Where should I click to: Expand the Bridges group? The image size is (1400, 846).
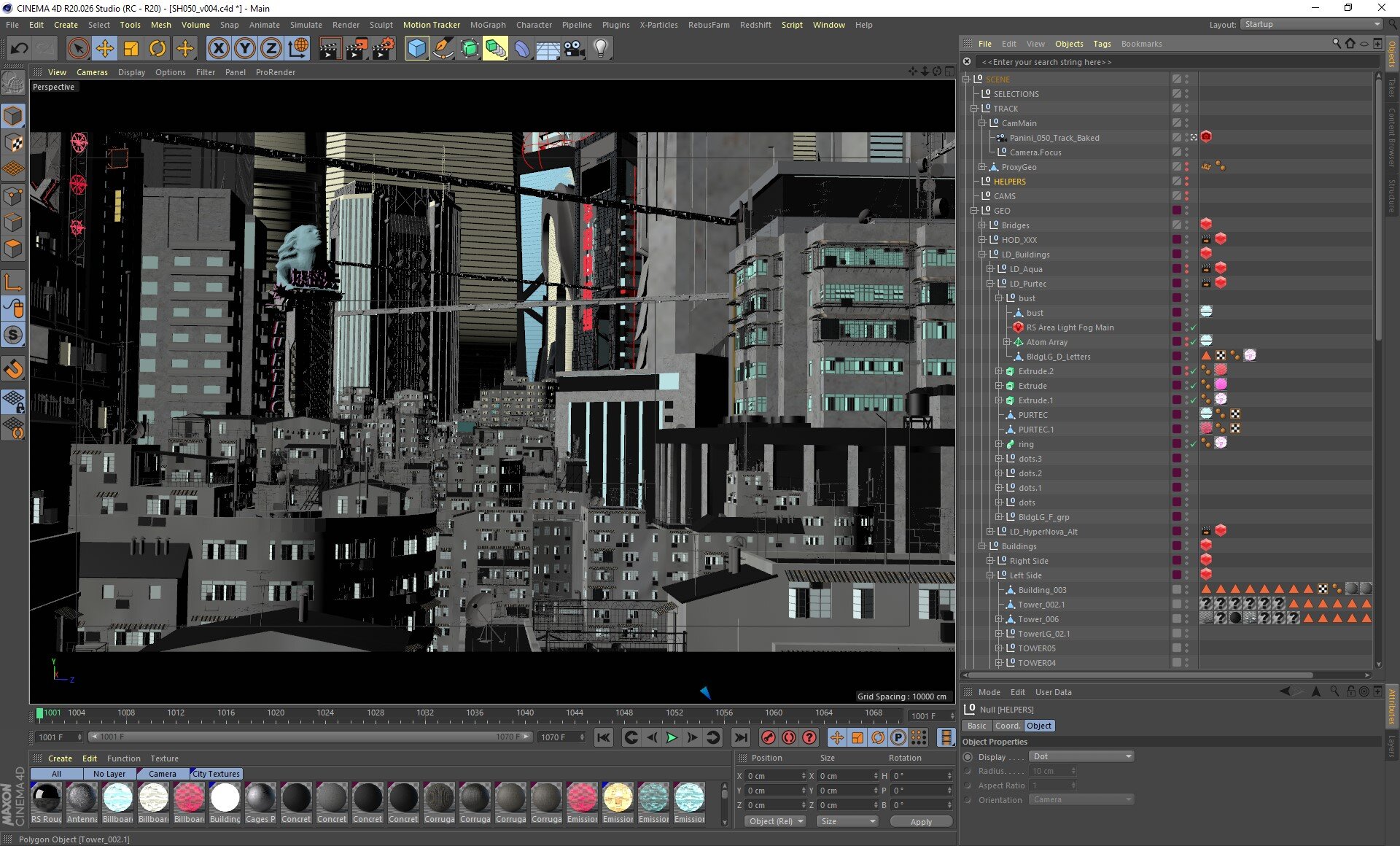click(982, 225)
